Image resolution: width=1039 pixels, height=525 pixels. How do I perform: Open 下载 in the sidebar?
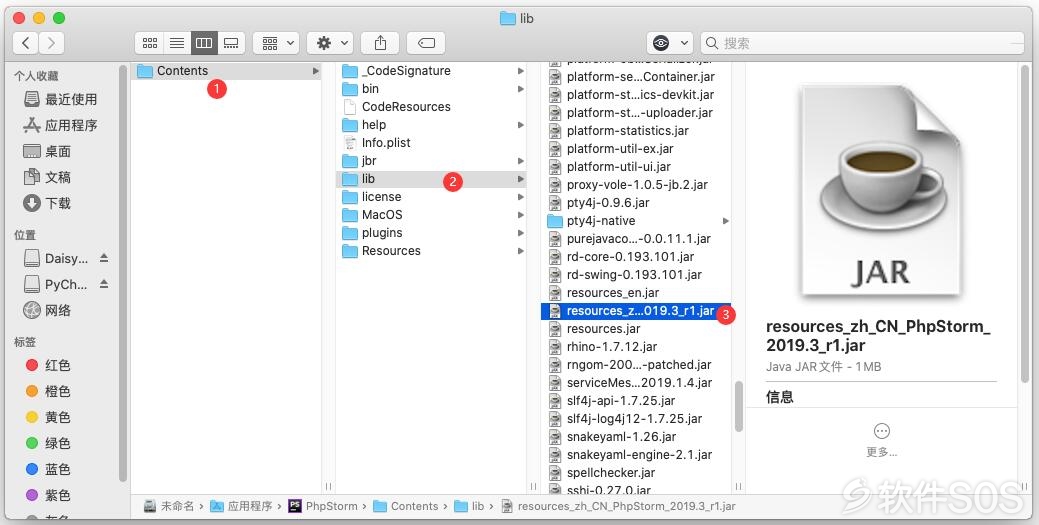pos(48,203)
